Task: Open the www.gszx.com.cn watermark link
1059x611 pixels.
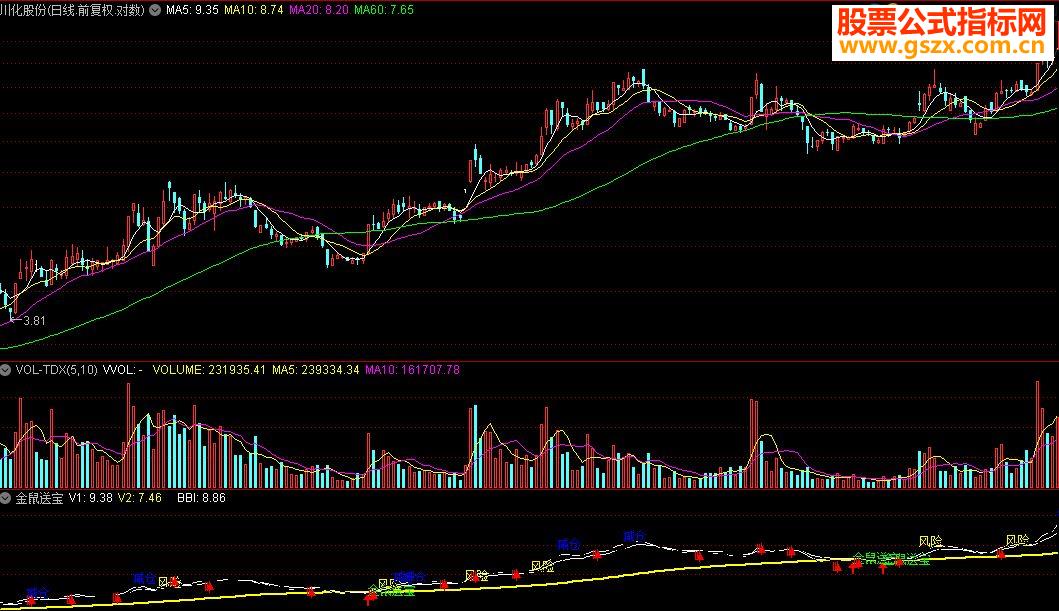Action: [x=942, y=47]
